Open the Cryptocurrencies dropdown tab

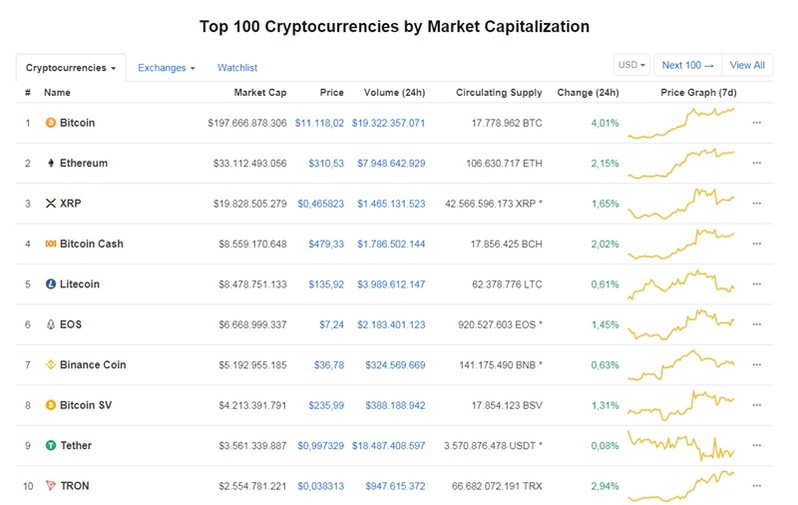coord(71,68)
